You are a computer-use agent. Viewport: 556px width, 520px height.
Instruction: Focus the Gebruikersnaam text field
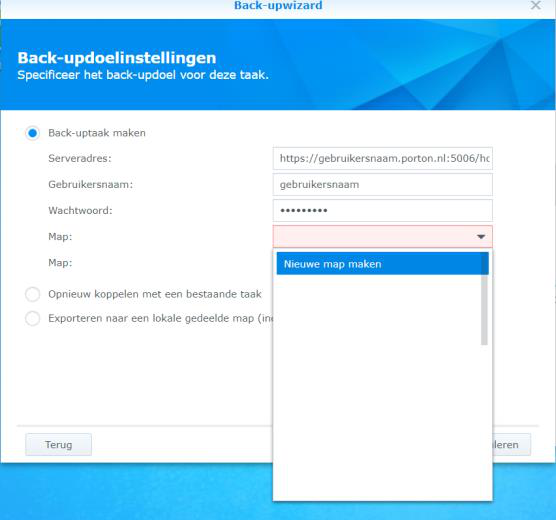point(383,184)
